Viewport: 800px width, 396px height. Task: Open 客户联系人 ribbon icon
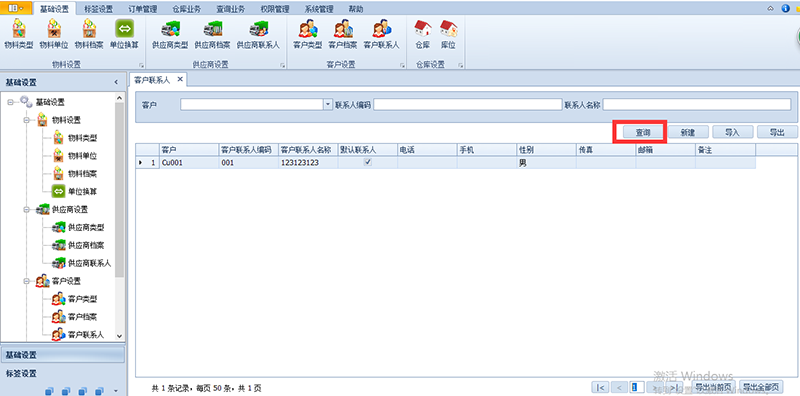pos(381,35)
